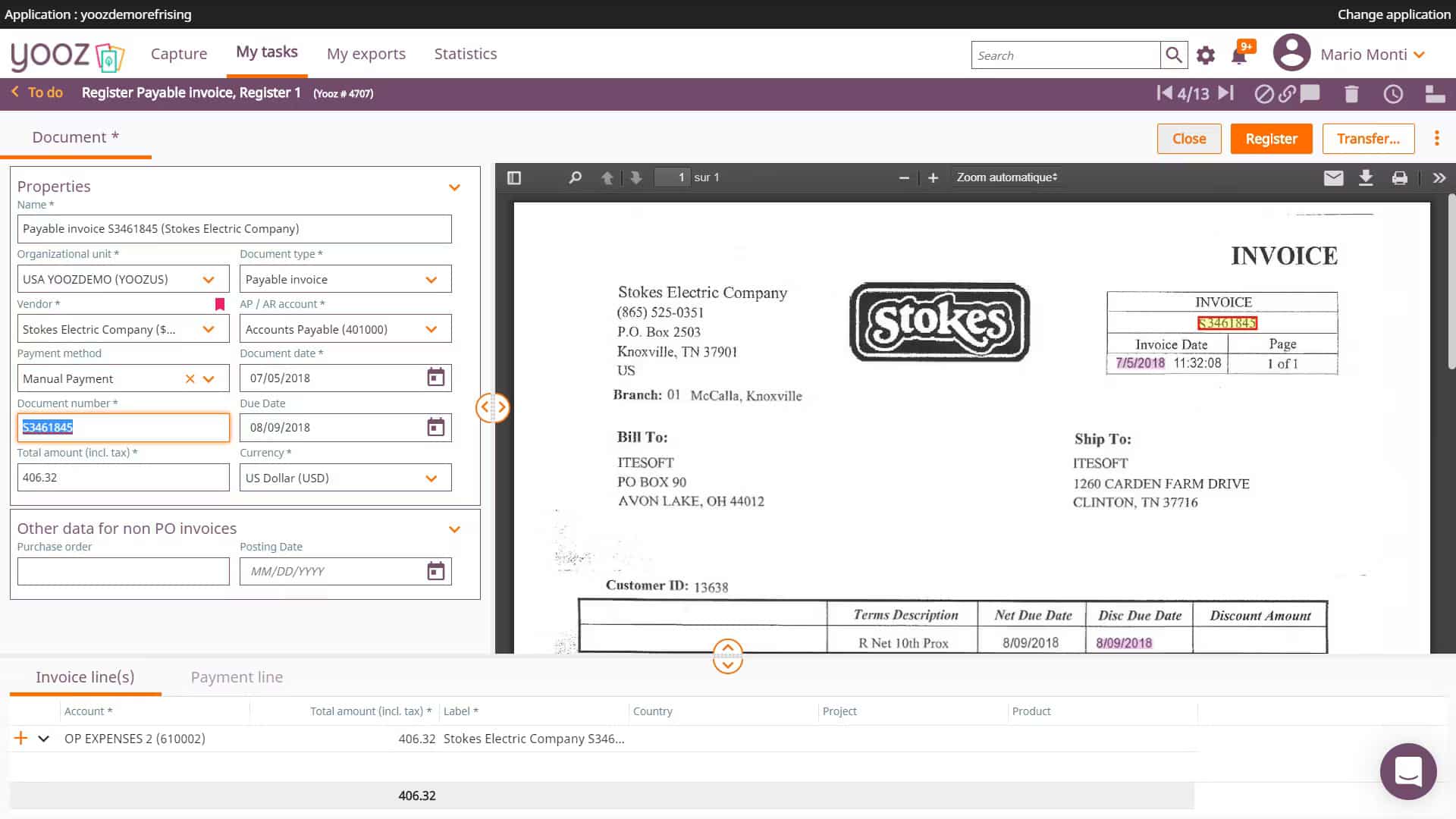Switch to the Payment line tab
1456x819 pixels.
pyautogui.click(x=237, y=676)
